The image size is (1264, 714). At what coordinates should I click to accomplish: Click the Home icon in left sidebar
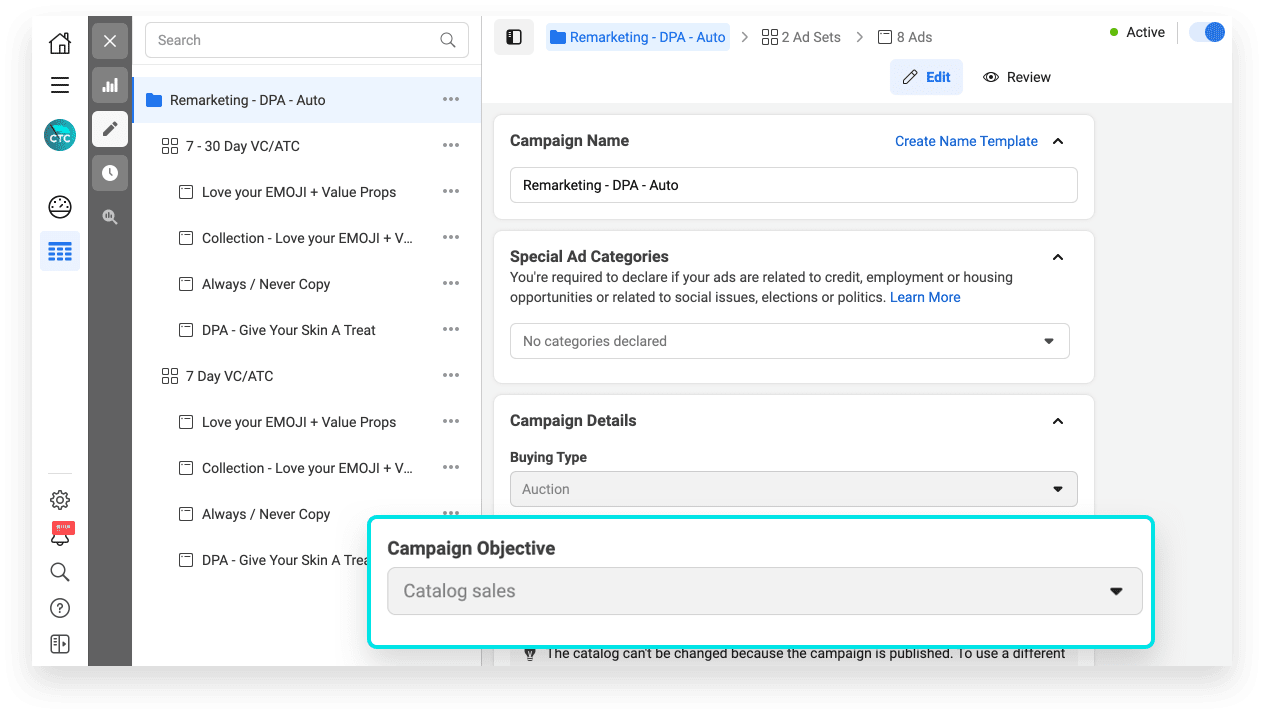[x=60, y=43]
